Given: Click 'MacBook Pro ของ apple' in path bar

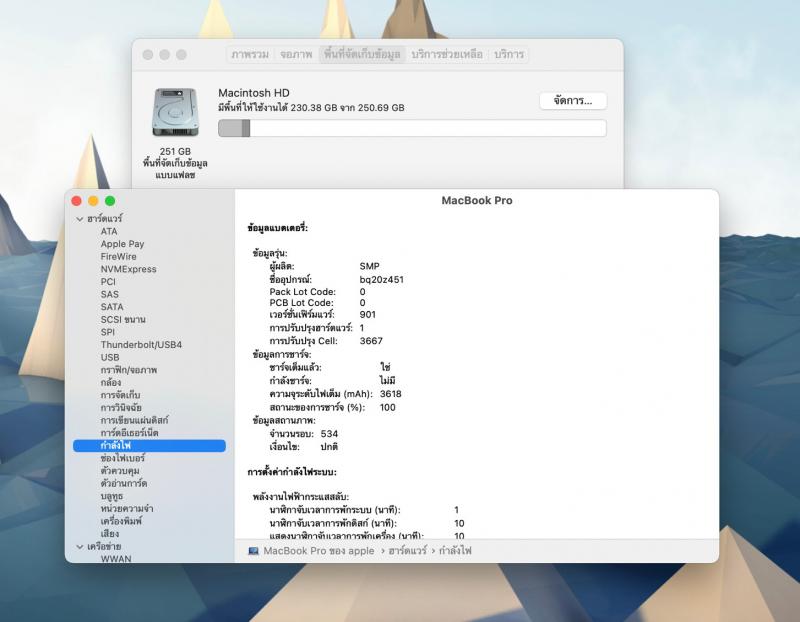Looking at the screenshot, I should point(319,551).
